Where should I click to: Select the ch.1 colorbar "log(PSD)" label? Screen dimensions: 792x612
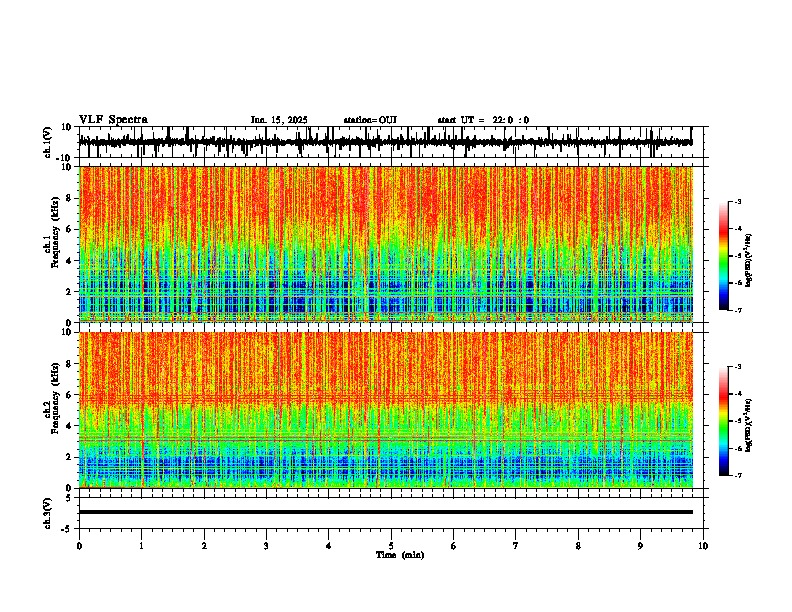[x=748, y=260]
